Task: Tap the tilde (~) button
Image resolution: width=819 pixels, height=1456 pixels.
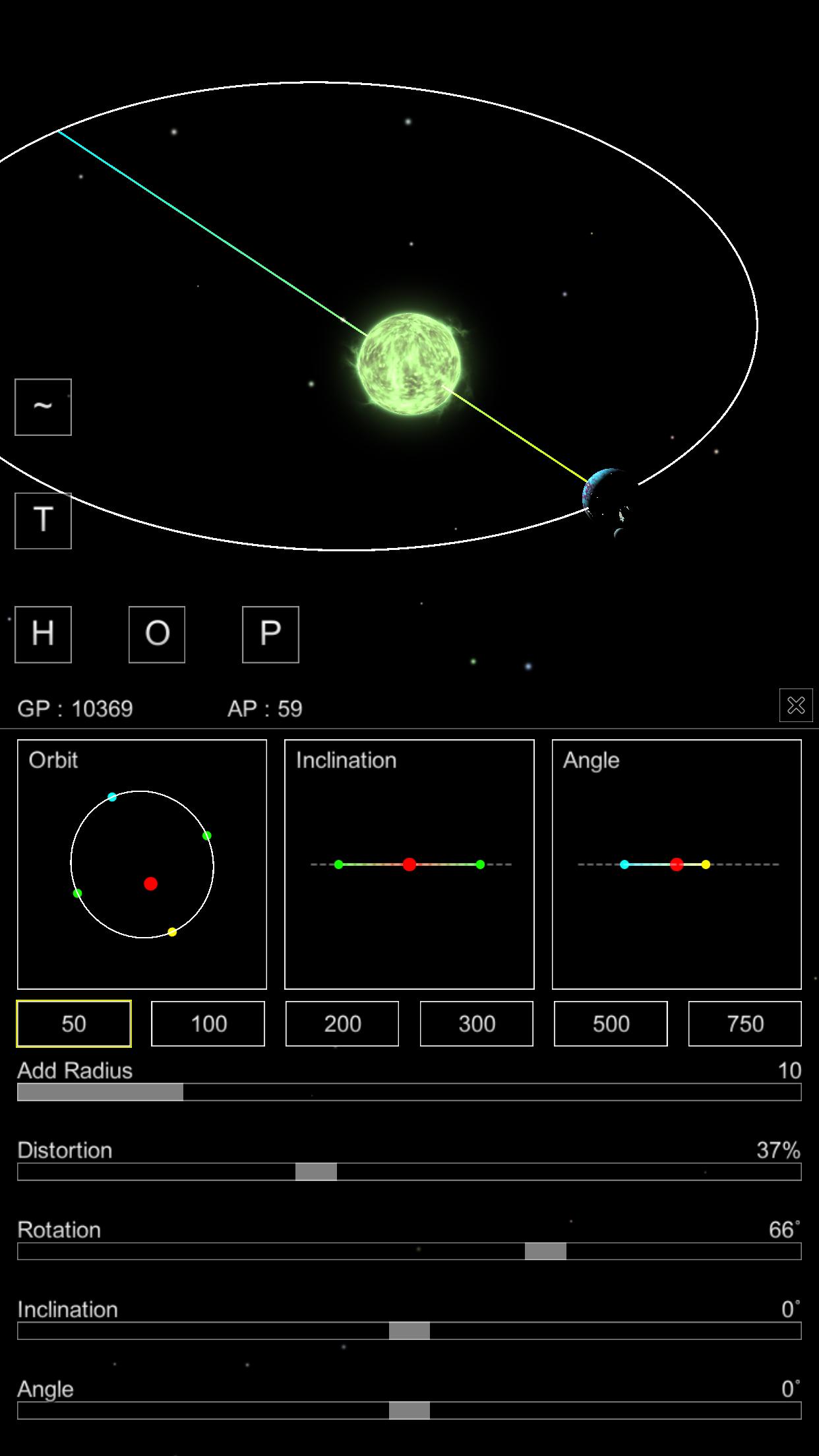Action: (43, 407)
